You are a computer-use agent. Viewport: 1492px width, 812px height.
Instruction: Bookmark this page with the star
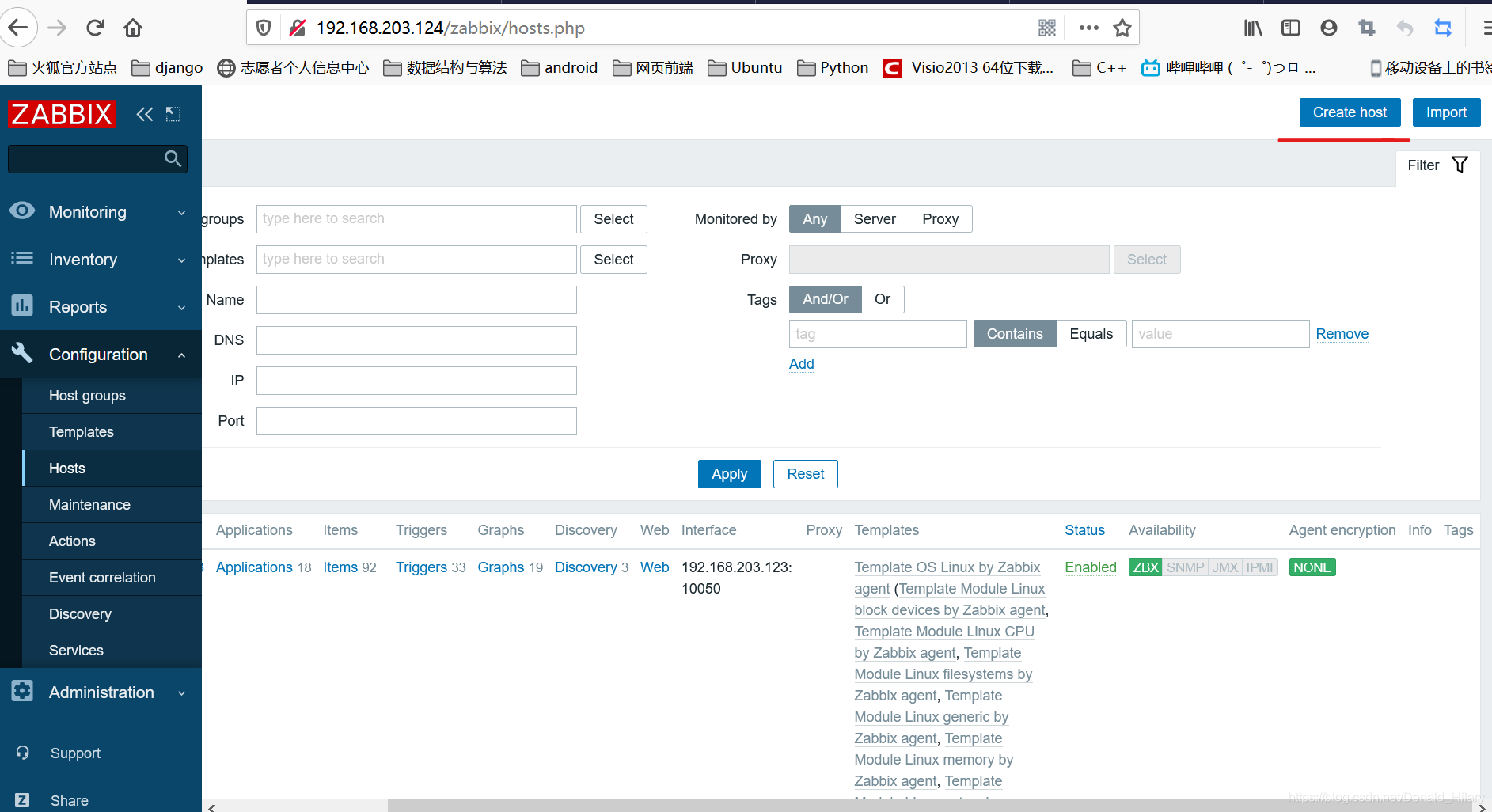[x=1122, y=28]
